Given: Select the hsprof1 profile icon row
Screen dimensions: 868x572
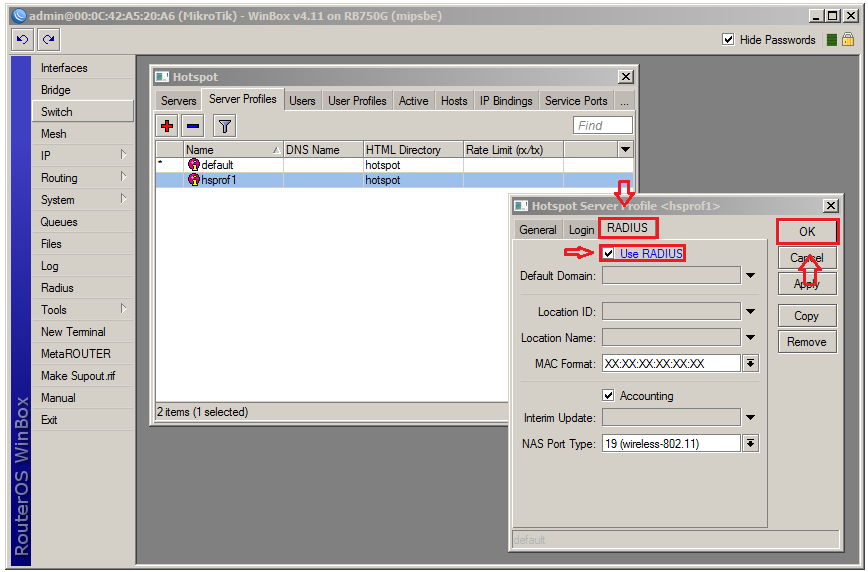Looking at the screenshot, I should coord(194,180).
